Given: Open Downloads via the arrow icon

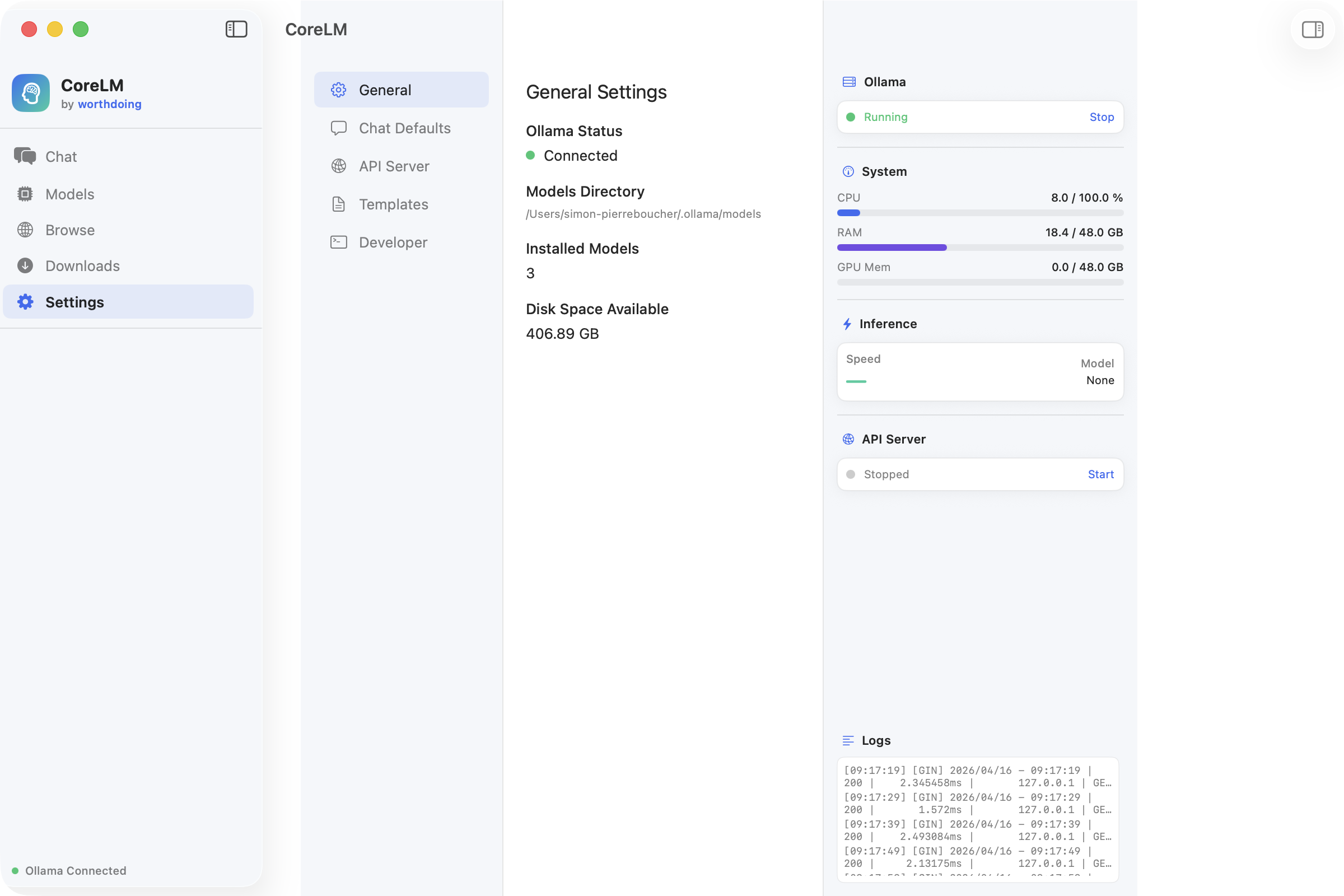Looking at the screenshot, I should pos(25,265).
